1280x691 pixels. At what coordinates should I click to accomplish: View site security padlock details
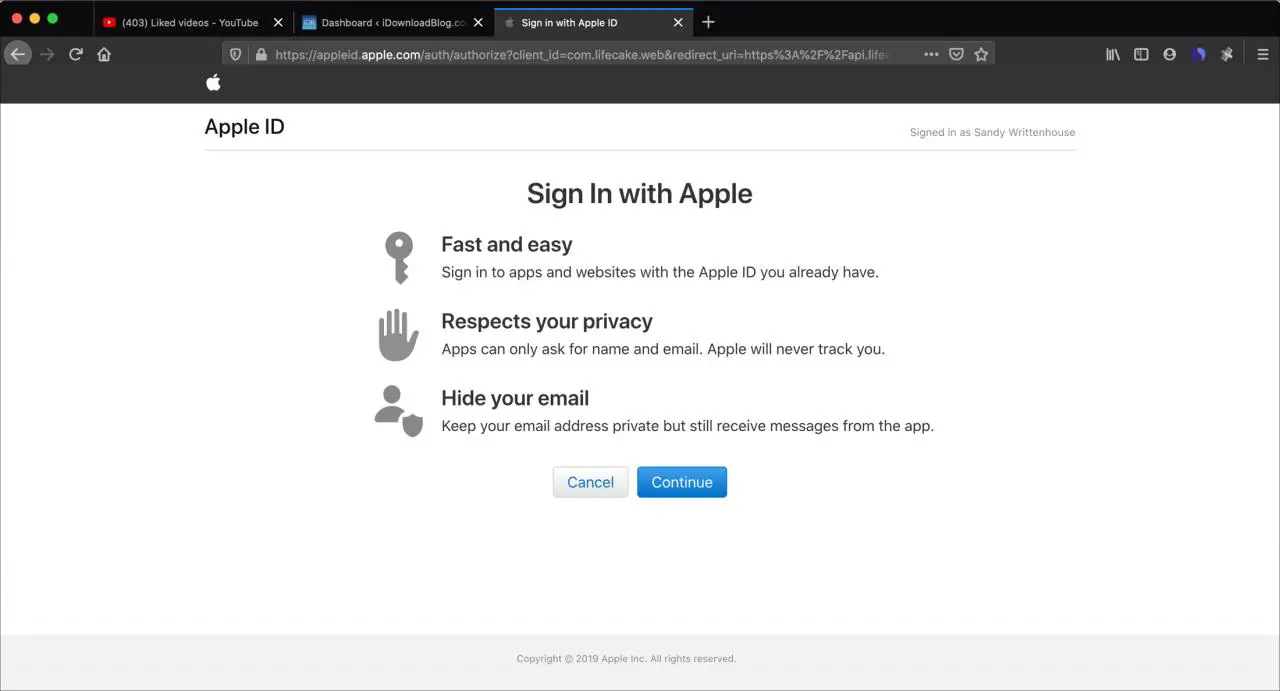pos(260,54)
